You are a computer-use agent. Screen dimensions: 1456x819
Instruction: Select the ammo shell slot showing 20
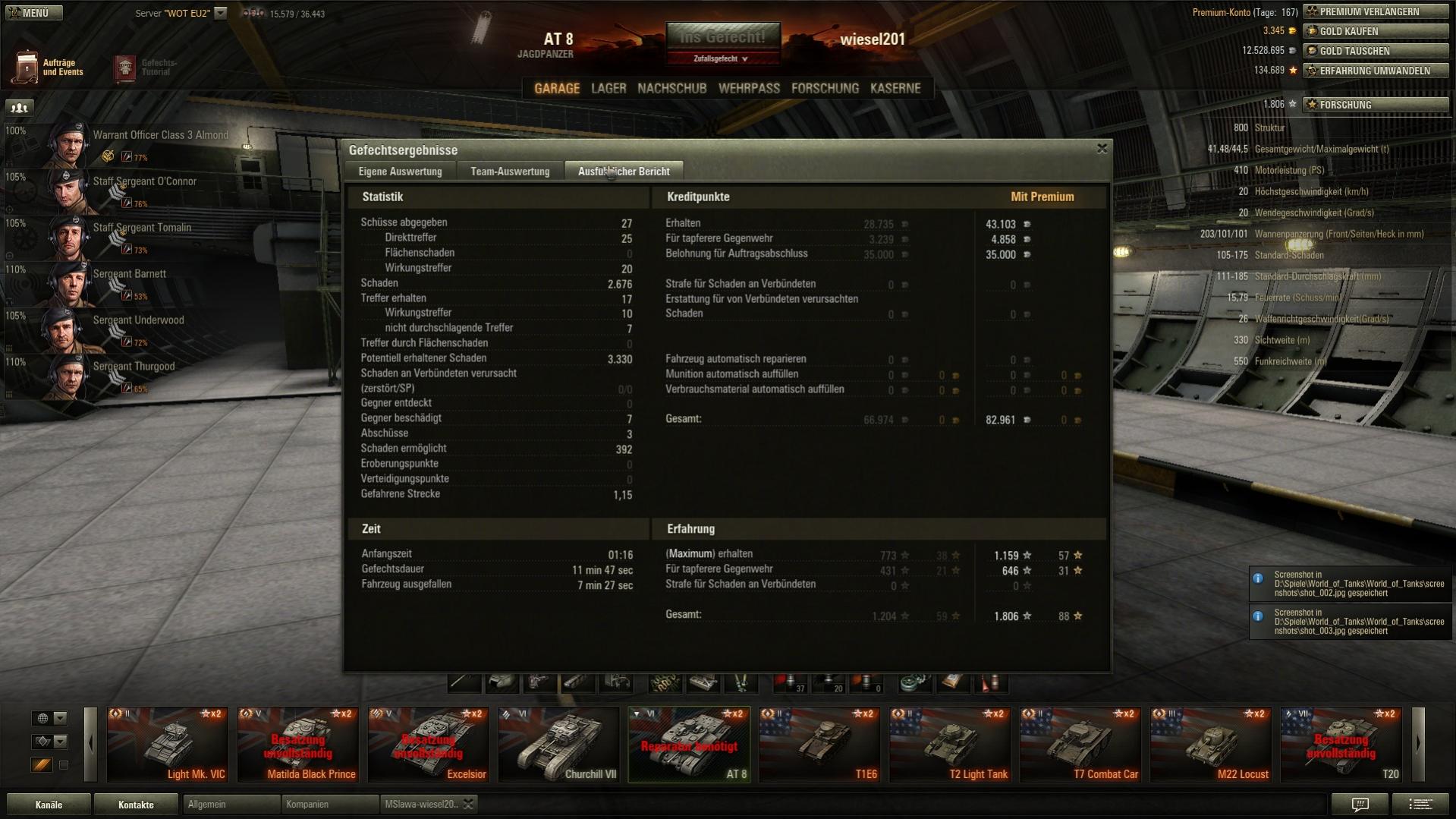coord(828,683)
